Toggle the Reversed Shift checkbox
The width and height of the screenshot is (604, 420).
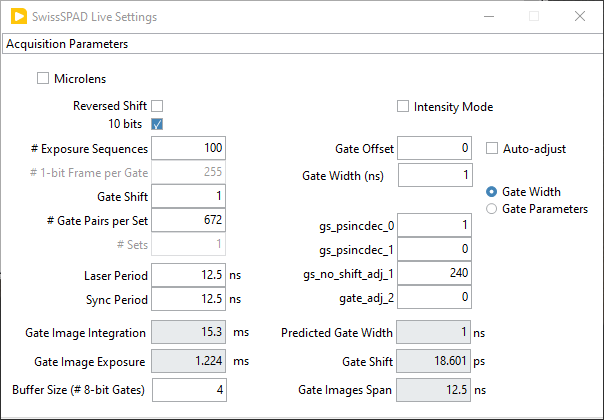157,106
